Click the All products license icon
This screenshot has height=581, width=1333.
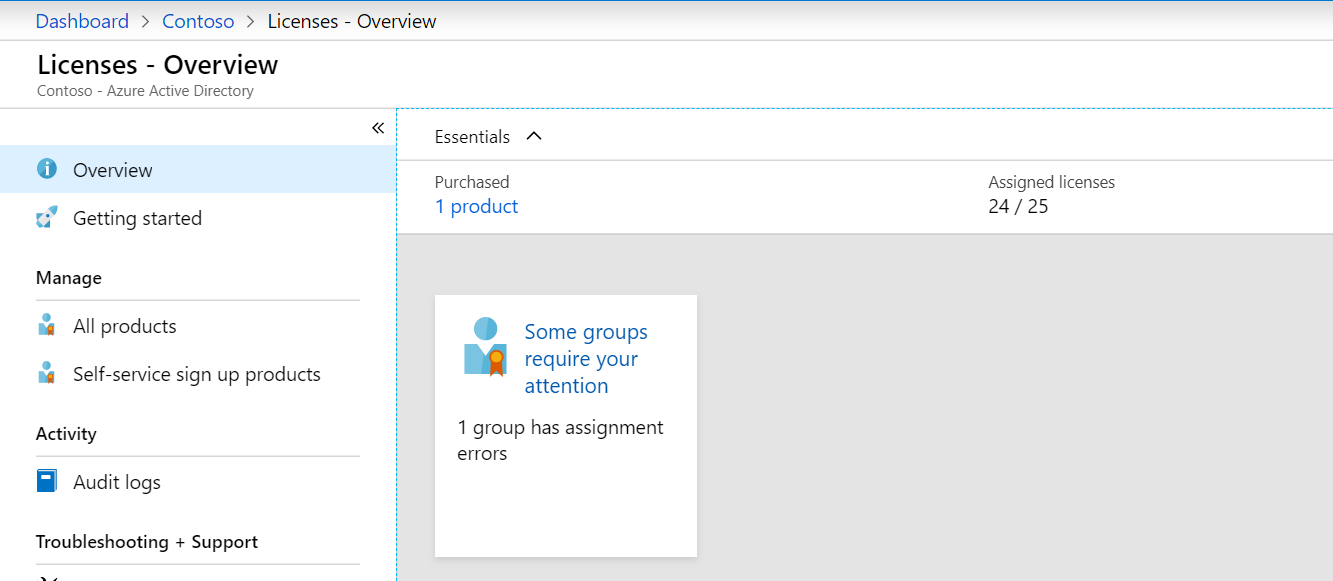tap(46, 325)
